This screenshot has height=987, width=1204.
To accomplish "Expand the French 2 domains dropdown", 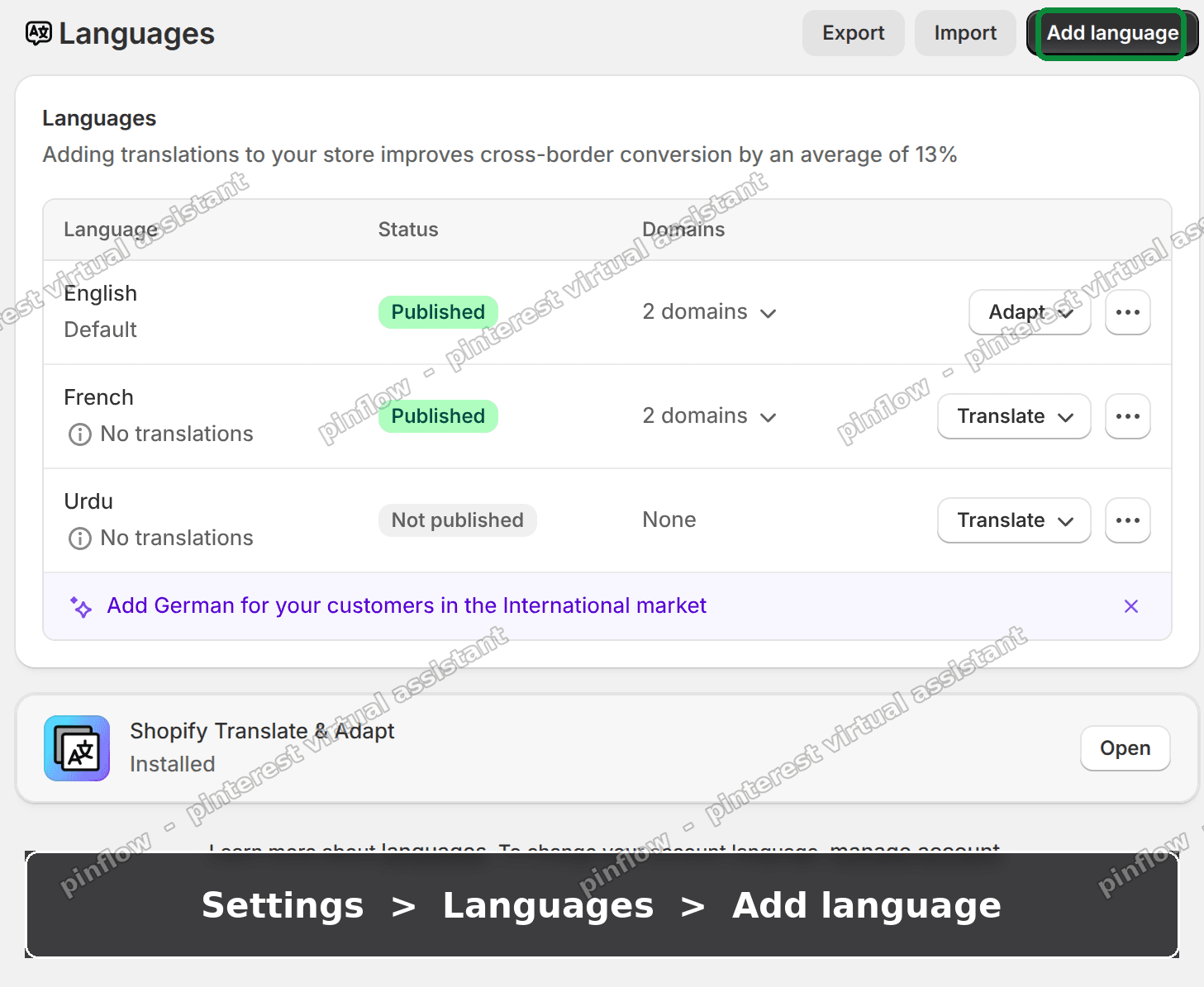I will [x=710, y=416].
